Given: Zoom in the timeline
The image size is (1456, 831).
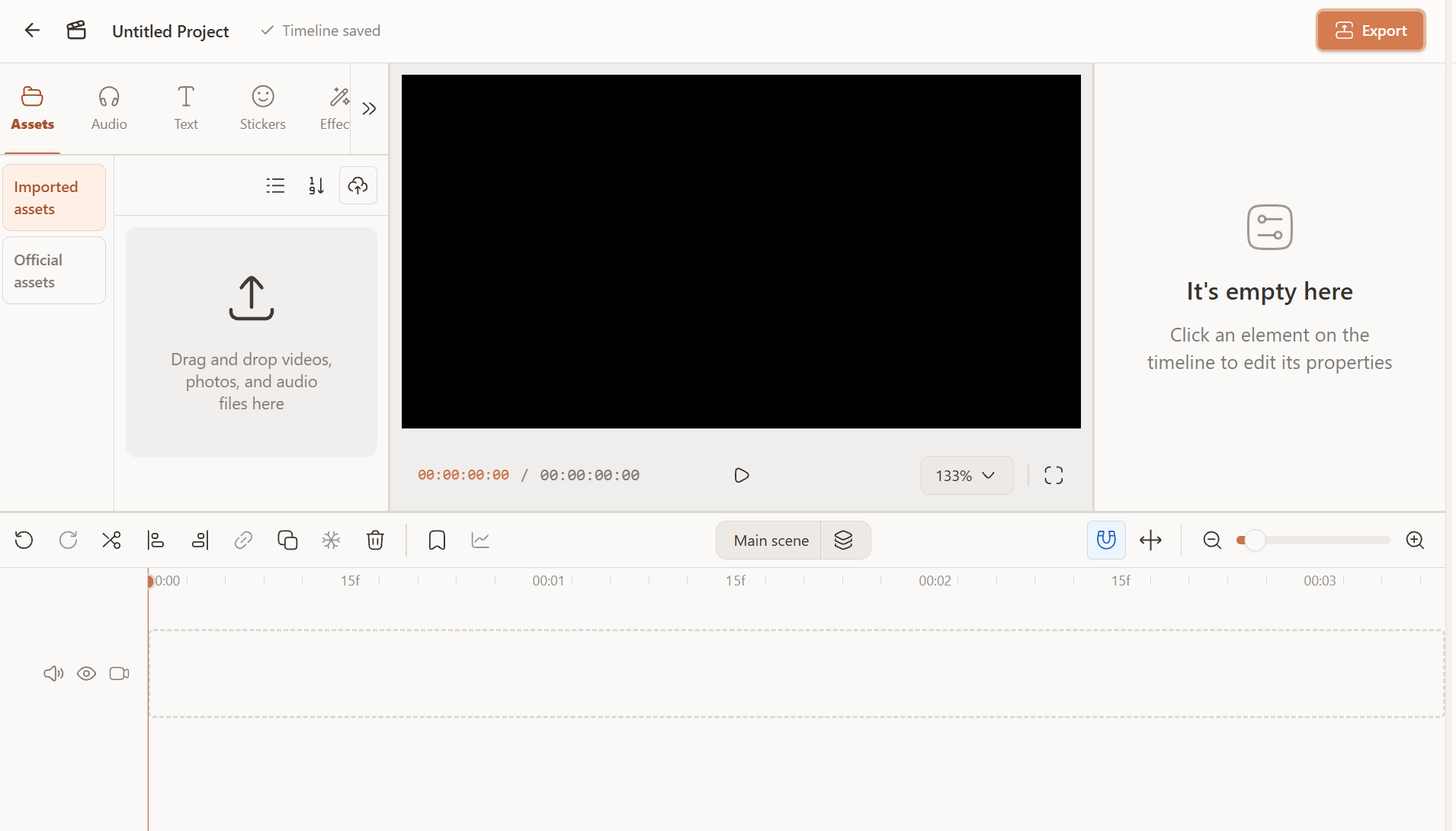Looking at the screenshot, I should [1415, 540].
